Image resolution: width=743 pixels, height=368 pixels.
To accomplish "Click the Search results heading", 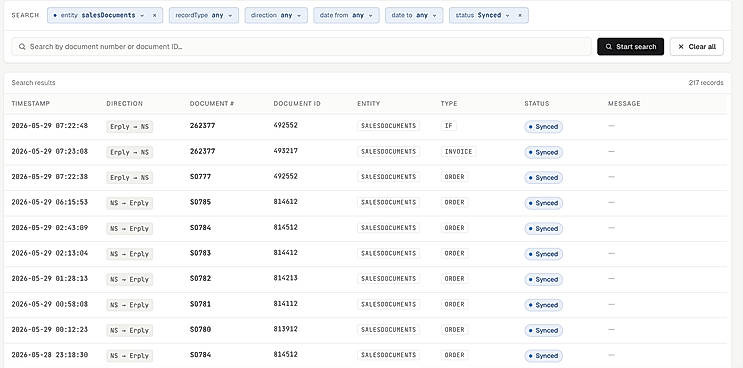I will pyautogui.click(x=34, y=82).
